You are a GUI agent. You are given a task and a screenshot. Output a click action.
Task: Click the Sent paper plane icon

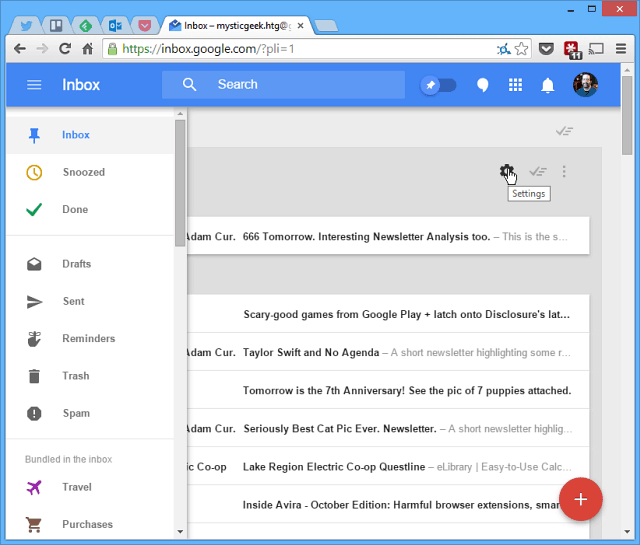tap(34, 302)
